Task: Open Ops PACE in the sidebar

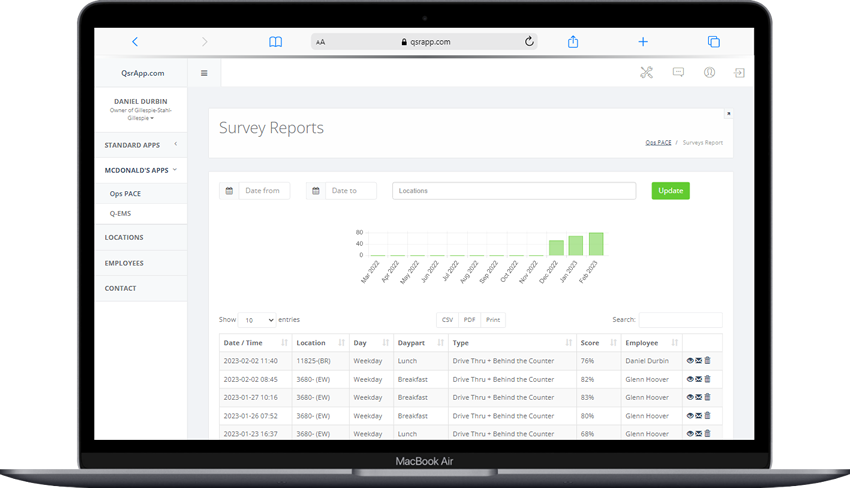Action: click(x=141, y=194)
